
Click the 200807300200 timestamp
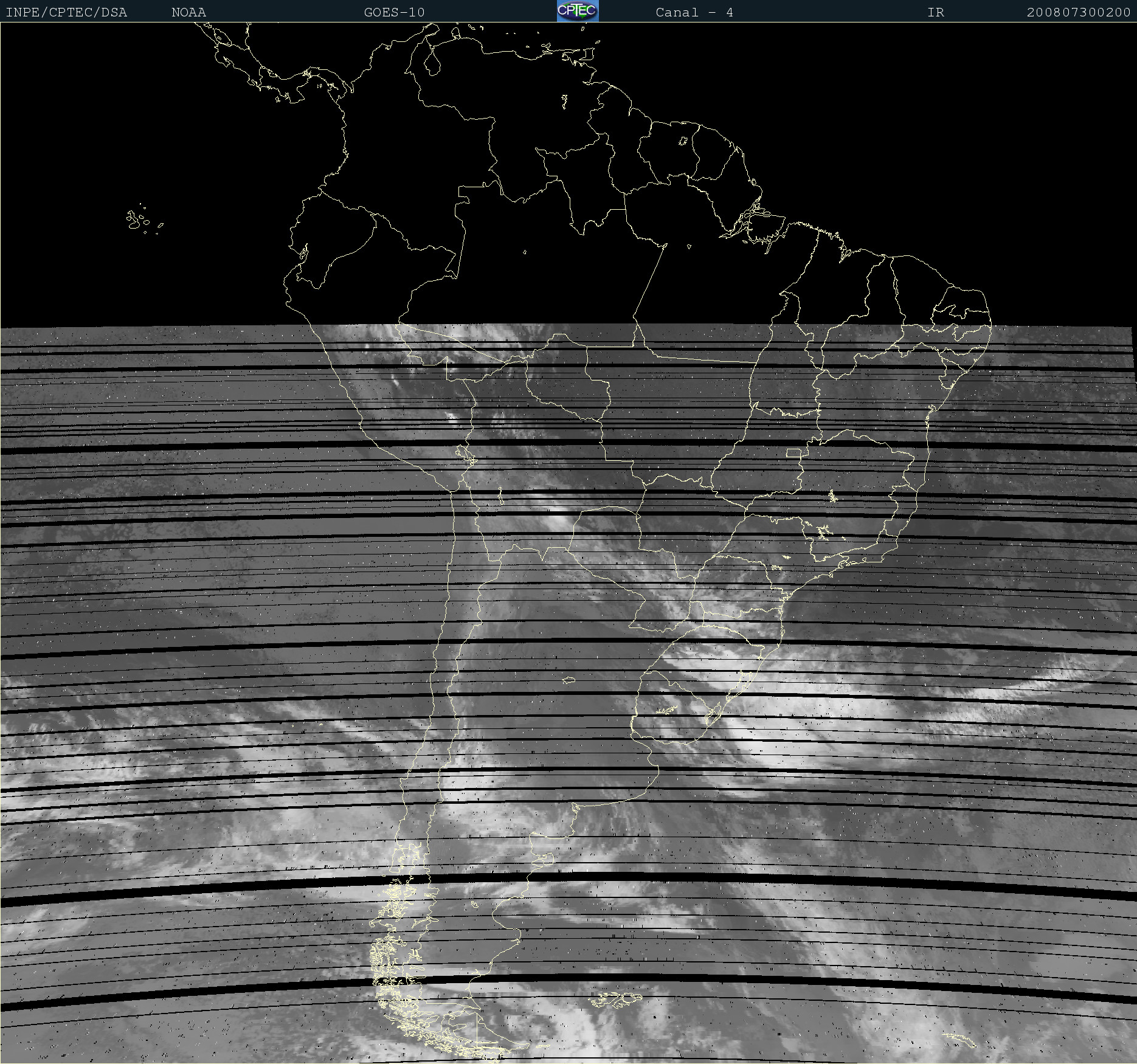coord(1078,12)
